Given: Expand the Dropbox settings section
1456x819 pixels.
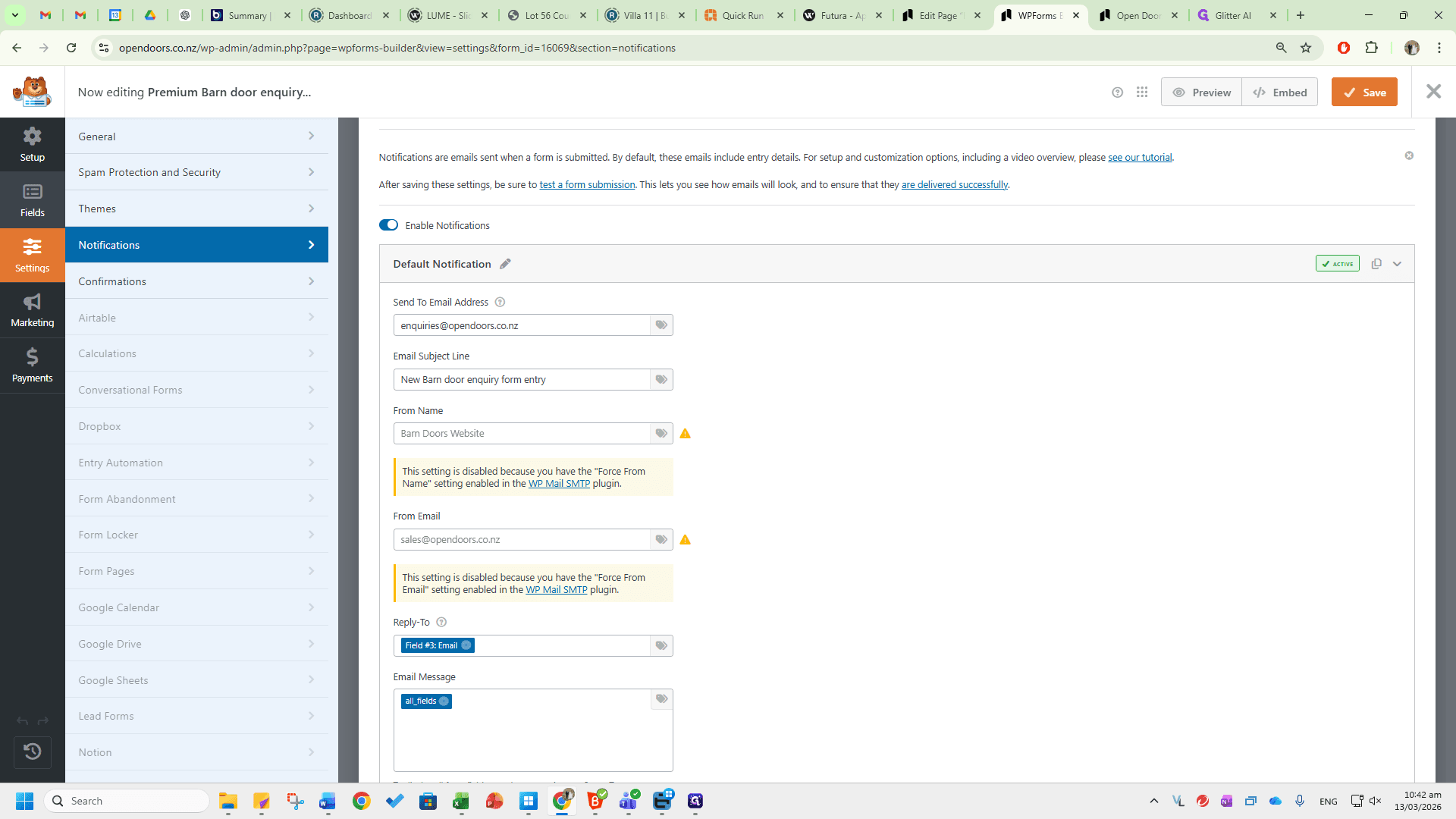Looking at the screenshot, I should pos(196,426).
